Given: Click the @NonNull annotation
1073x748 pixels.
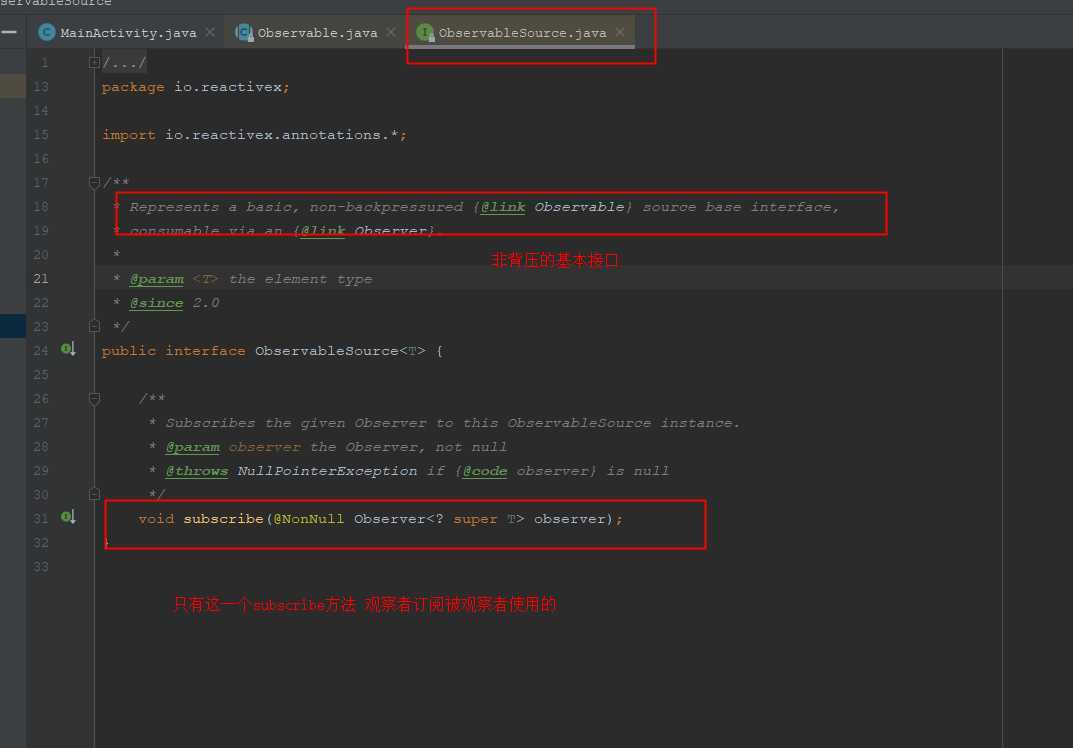Looking at the screenshot, I should click(309, 519).
